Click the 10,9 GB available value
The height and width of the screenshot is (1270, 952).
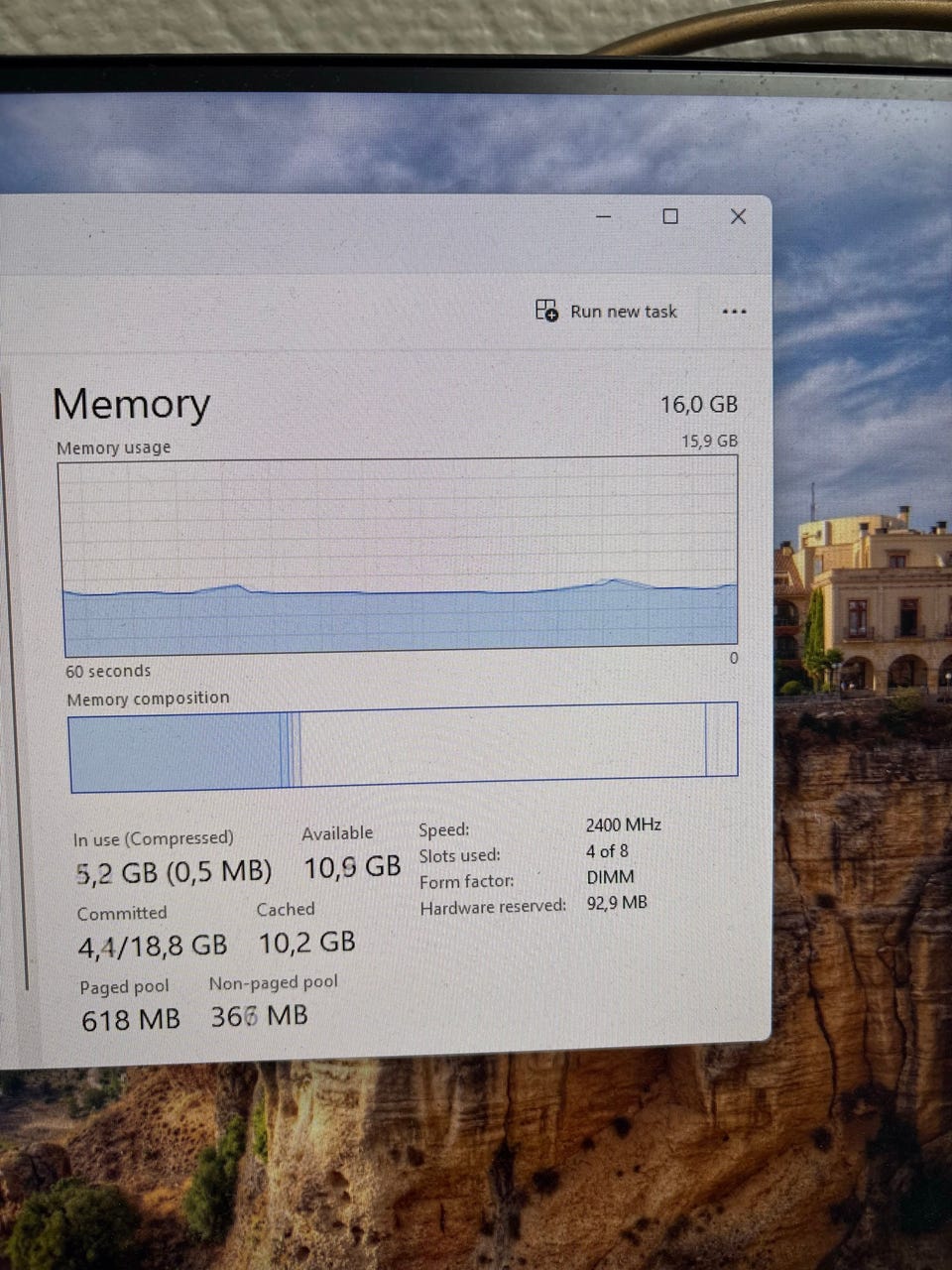[352, 867]
